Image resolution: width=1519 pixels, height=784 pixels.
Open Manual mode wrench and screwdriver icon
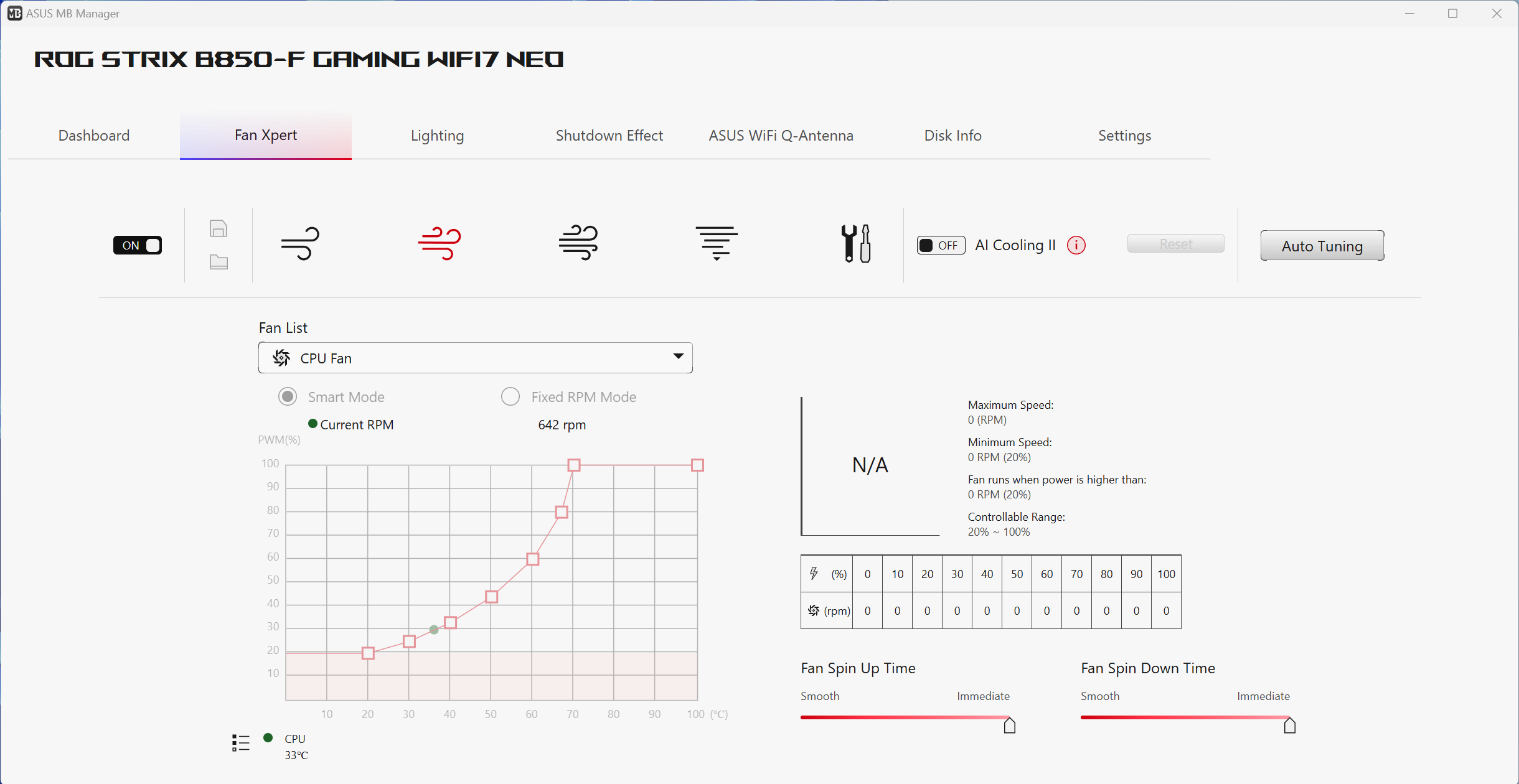856,243
